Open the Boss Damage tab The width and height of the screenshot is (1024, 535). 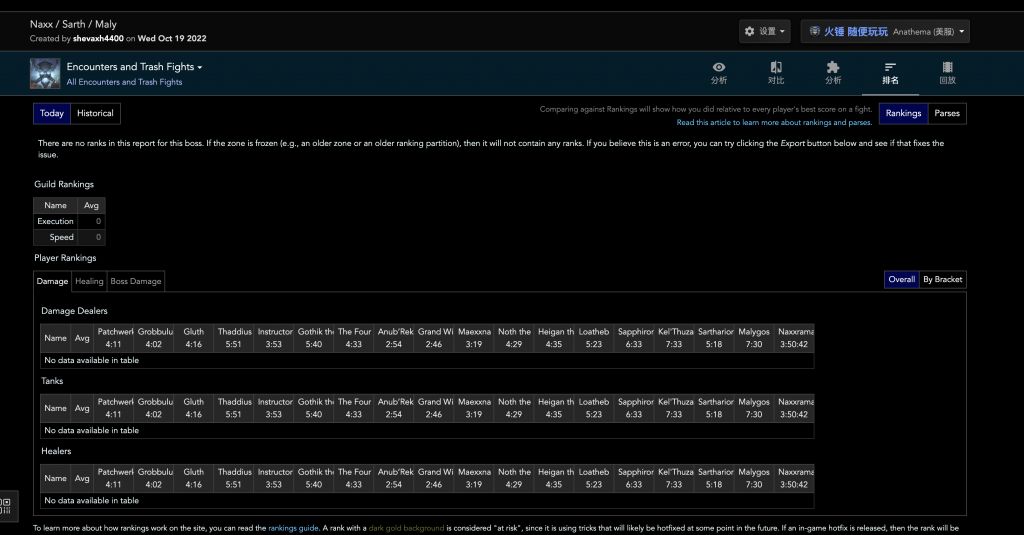click(135, 282)
